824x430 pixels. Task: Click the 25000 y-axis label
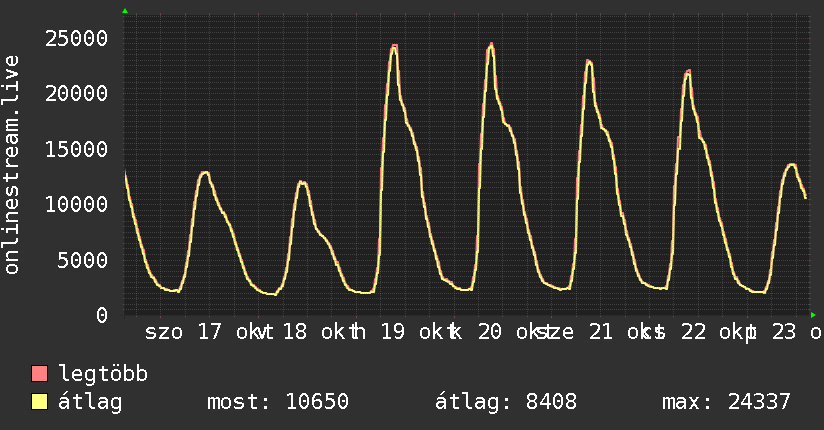coord(76,38)
